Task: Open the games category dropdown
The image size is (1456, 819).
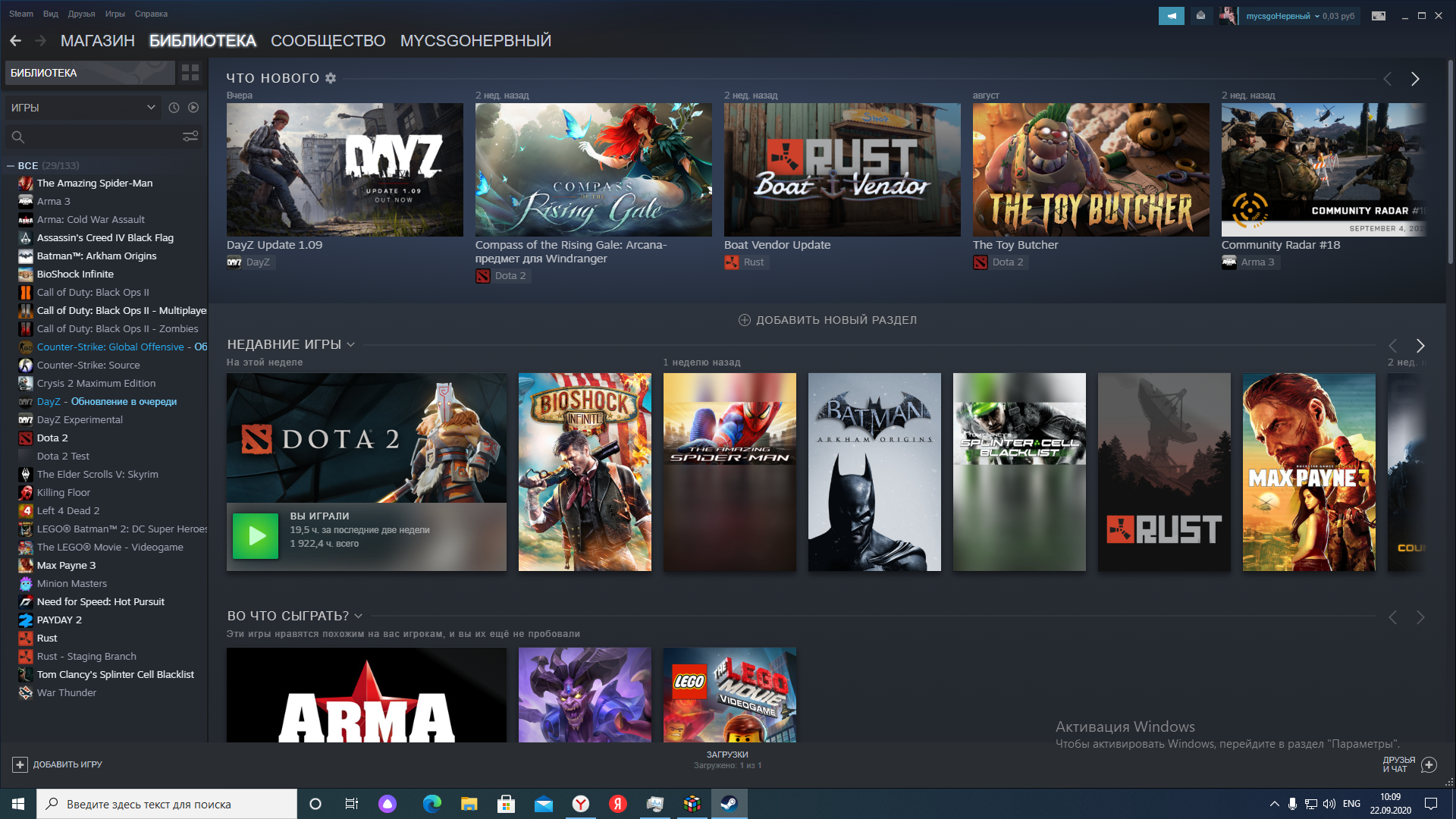Action: point(83,108)
